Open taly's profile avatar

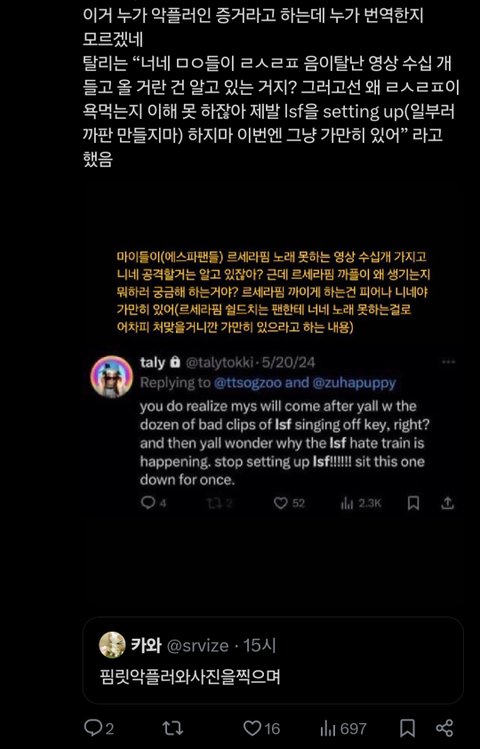click(112, 376)
